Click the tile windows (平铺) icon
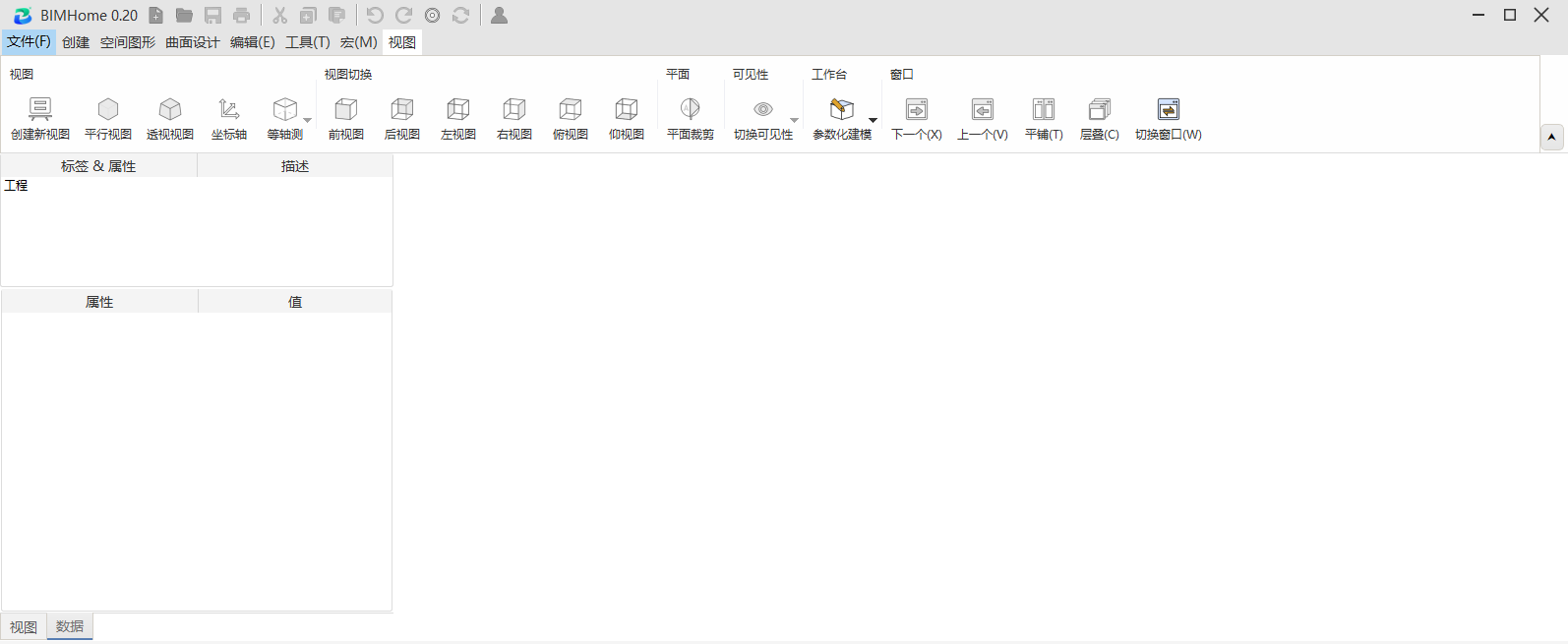 (1044, 109)
